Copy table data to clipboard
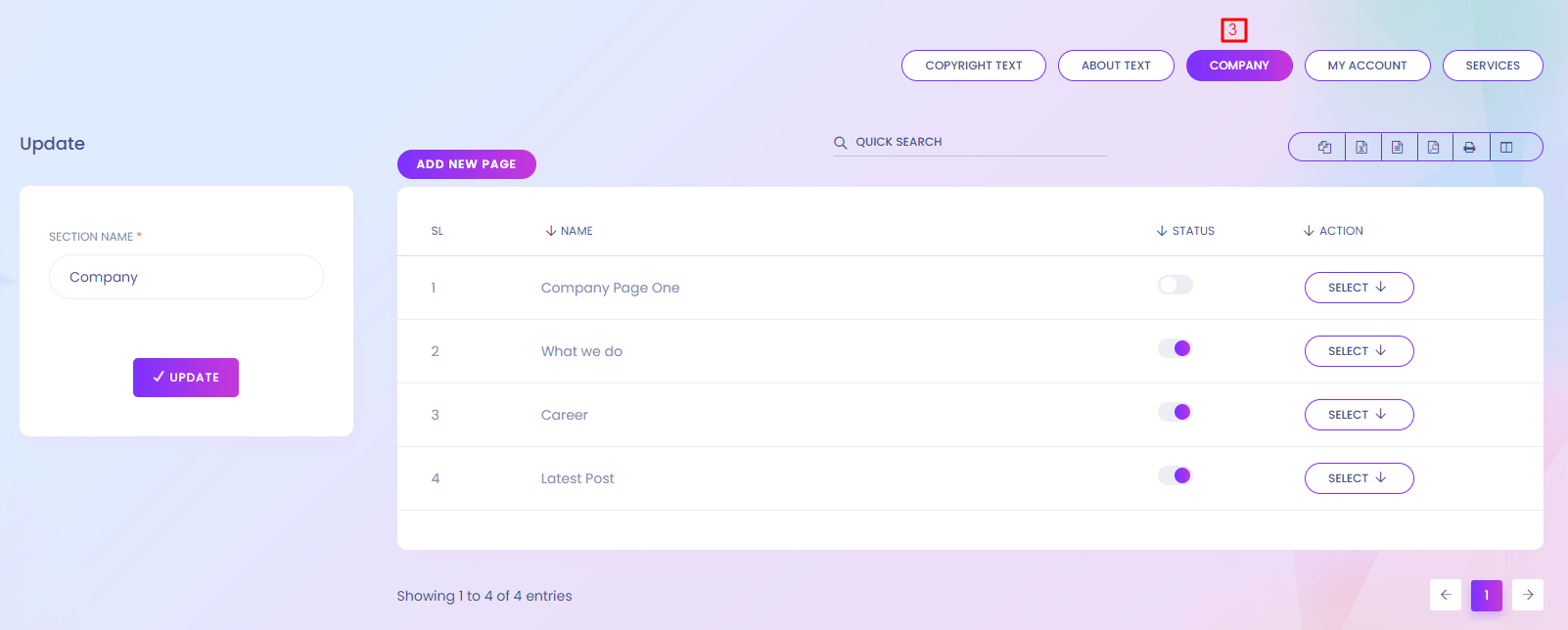Screen dimensions: 1568x630 (x=1324, y=147)
